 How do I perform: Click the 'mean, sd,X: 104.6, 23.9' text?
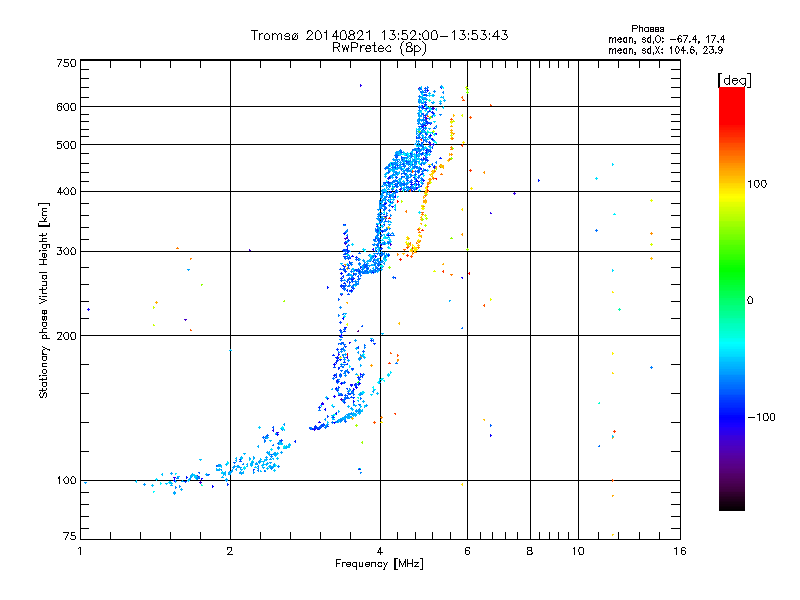pyautogui.click(x=665, y=51)
